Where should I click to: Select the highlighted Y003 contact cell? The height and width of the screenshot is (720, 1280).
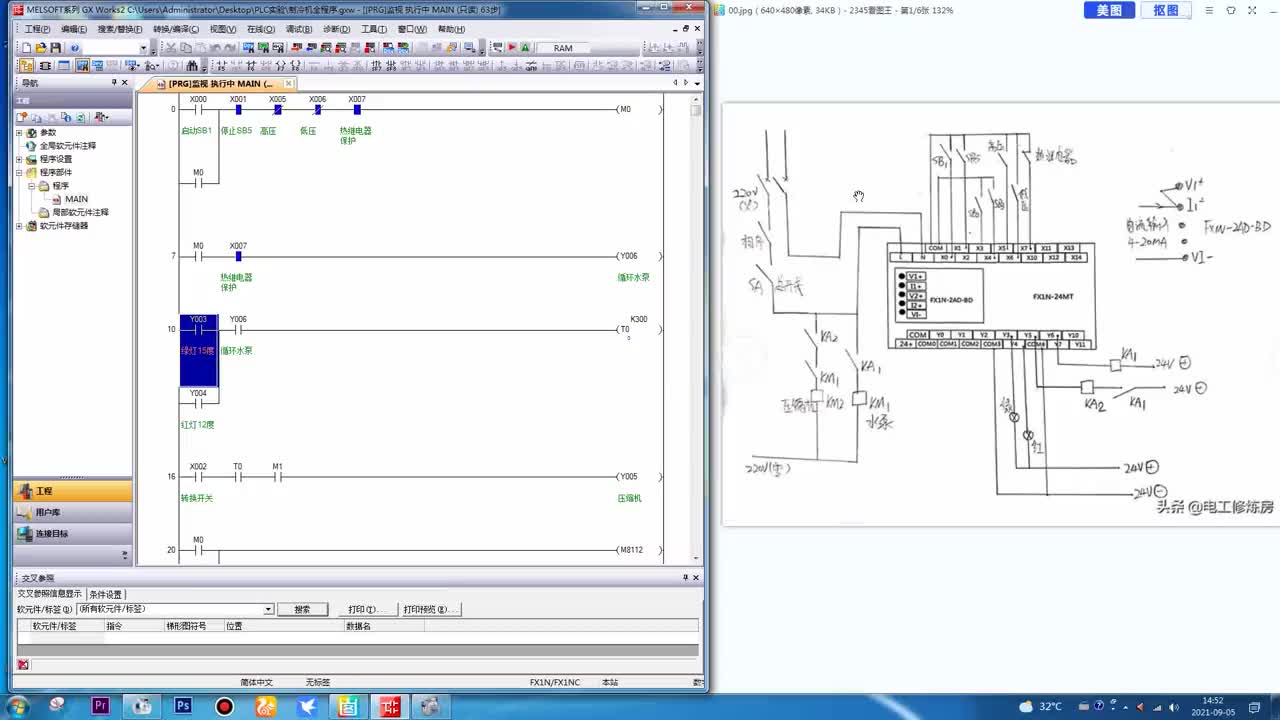tap(198, 350)
